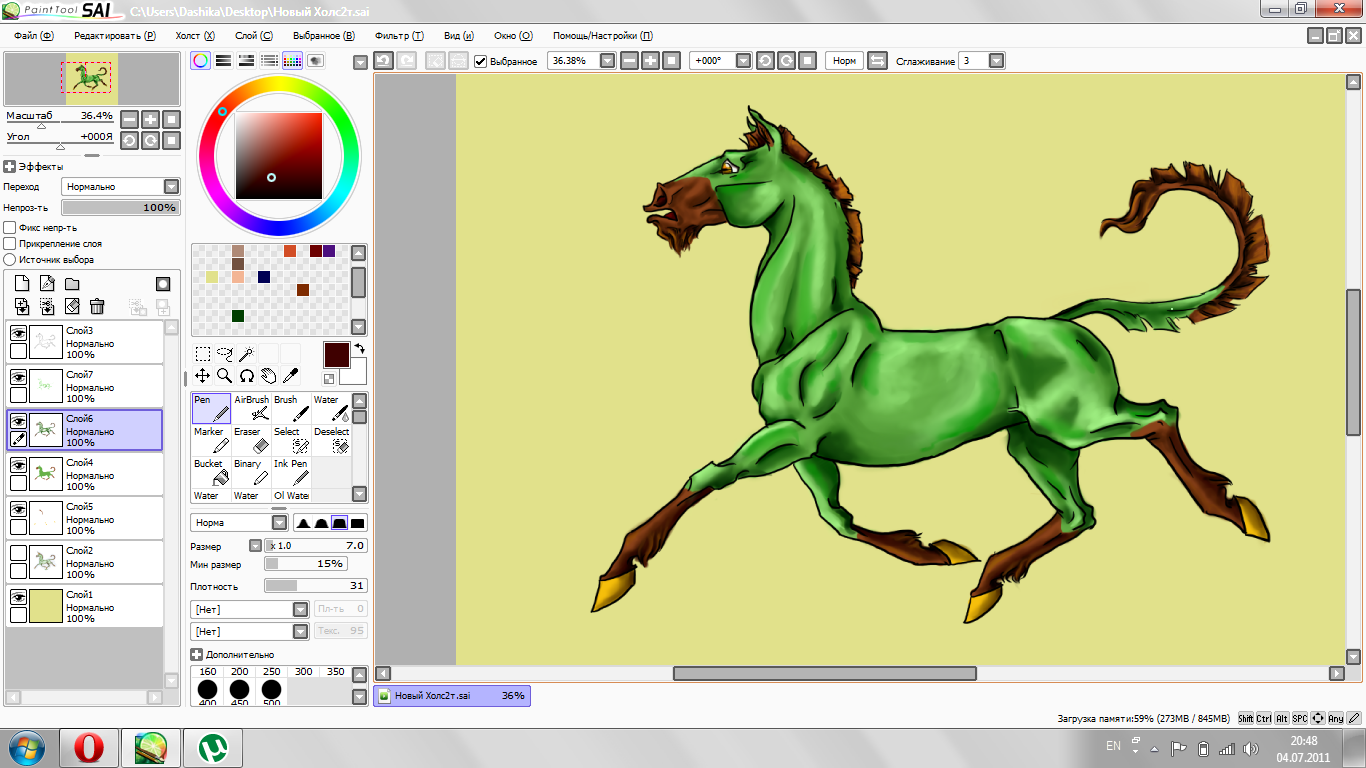Screen dimensions: 1366x768
Task: Click the dark red foreground color swatch
Action: click(336, 355)
